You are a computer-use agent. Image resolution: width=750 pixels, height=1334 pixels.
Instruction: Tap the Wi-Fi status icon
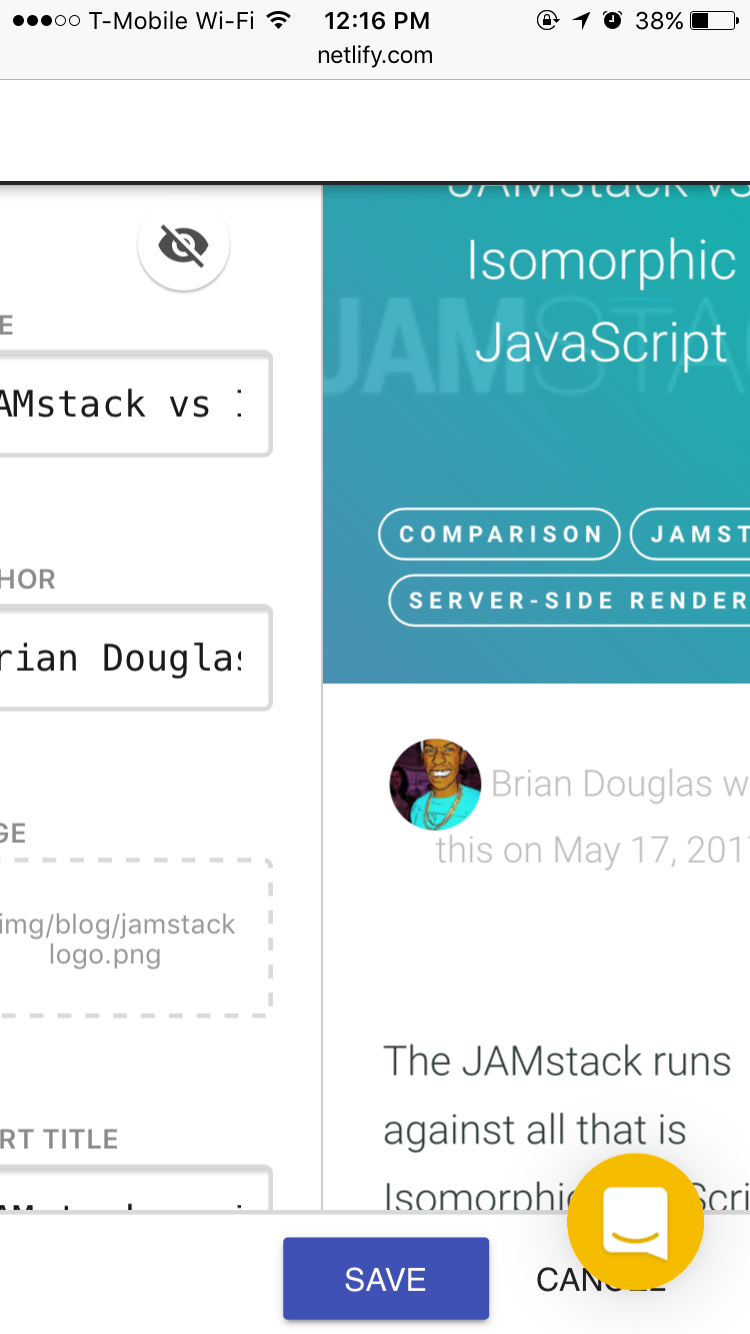point(279,20)
